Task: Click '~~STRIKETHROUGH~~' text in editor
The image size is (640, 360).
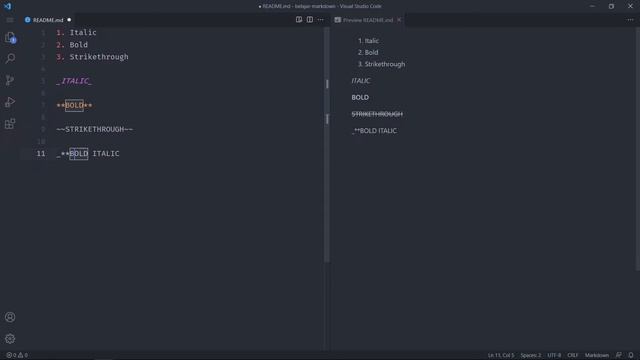Action: pos(94,129)
